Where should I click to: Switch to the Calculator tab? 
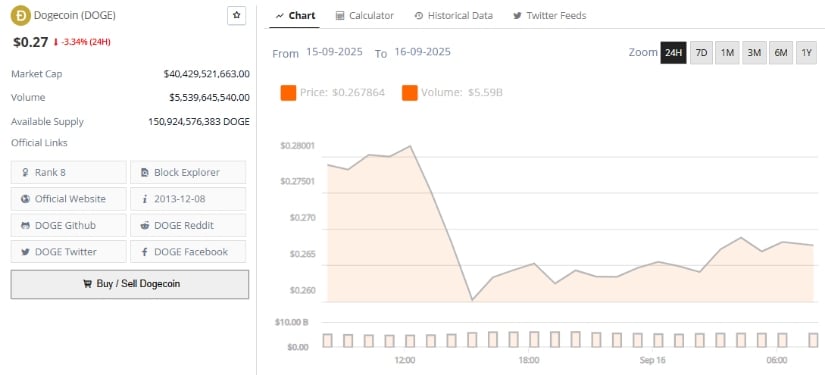pos(365,16)
